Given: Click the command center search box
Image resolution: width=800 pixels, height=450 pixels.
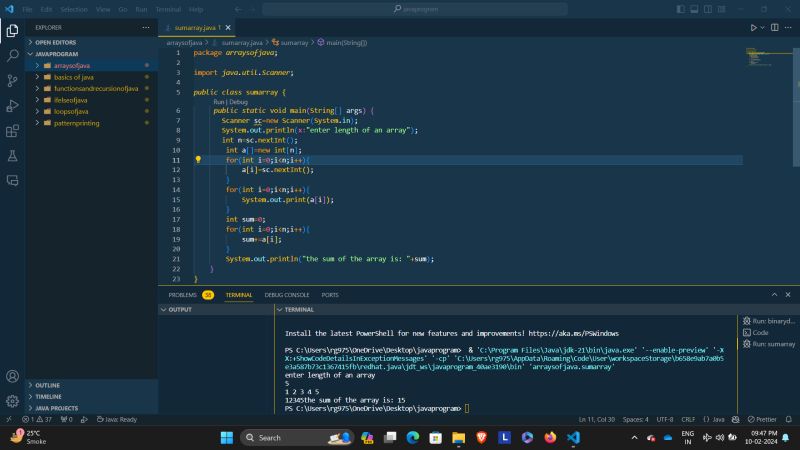Looking at the screenshot, I should coord(415,9).
